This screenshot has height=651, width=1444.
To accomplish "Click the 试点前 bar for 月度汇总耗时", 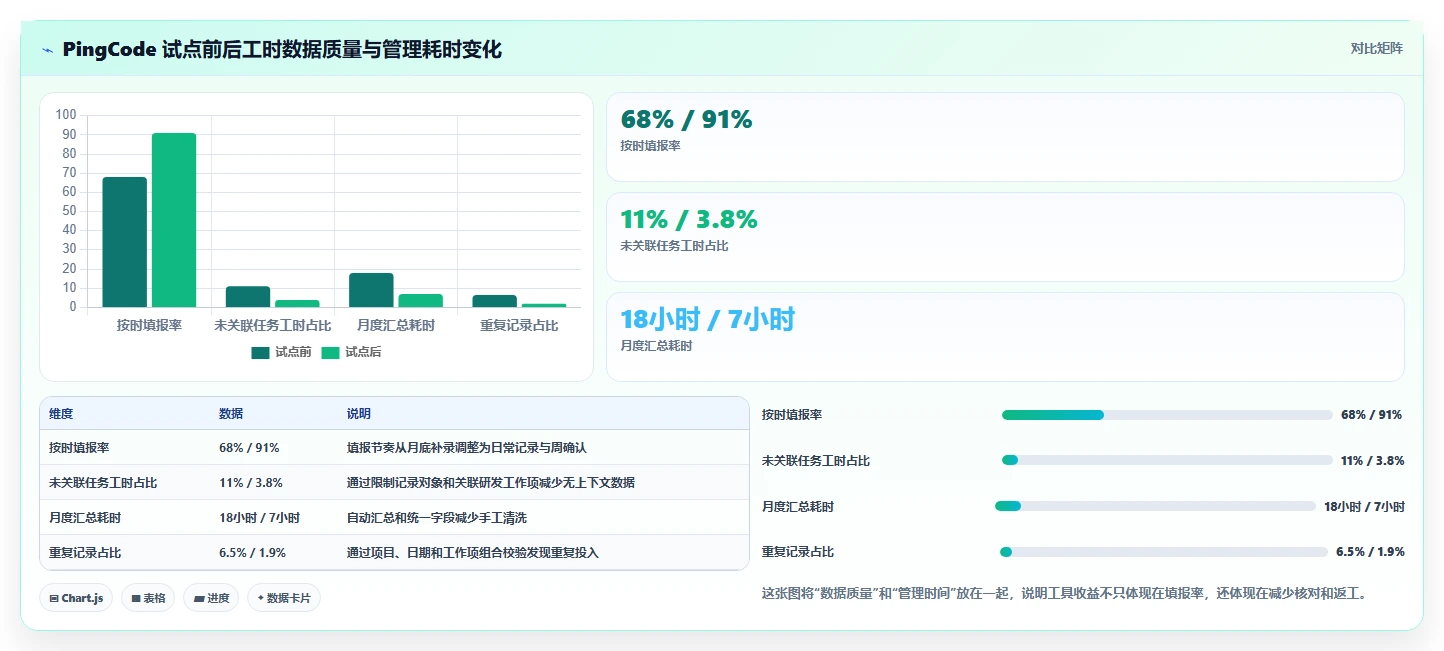I will [371, 290].
